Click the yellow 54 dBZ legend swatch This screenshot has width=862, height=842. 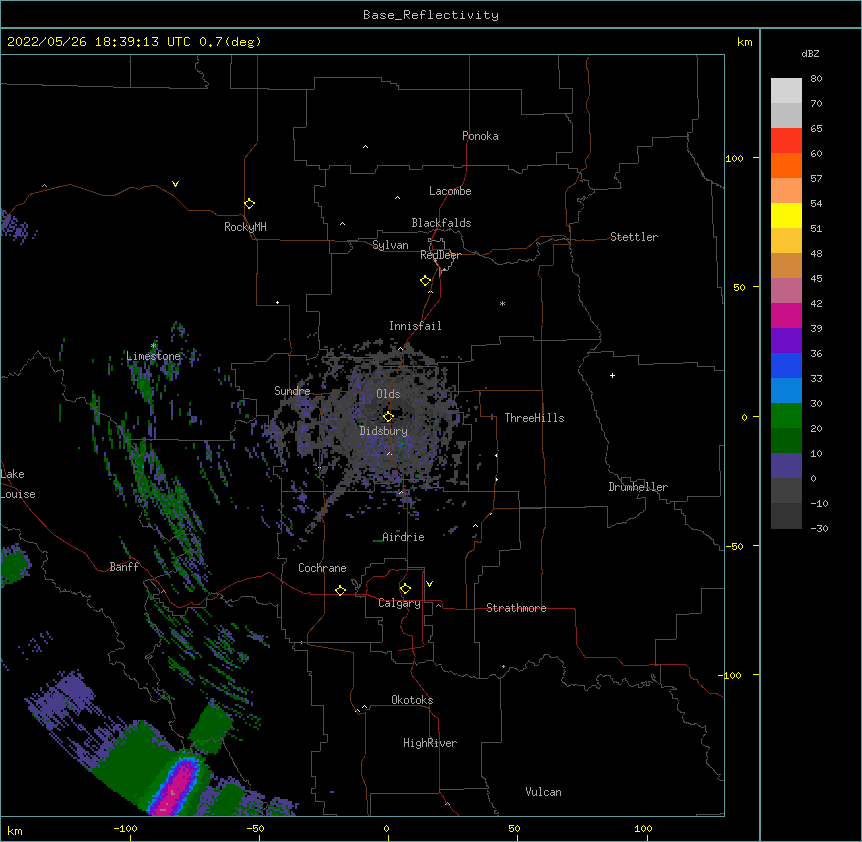click(786, 216)
